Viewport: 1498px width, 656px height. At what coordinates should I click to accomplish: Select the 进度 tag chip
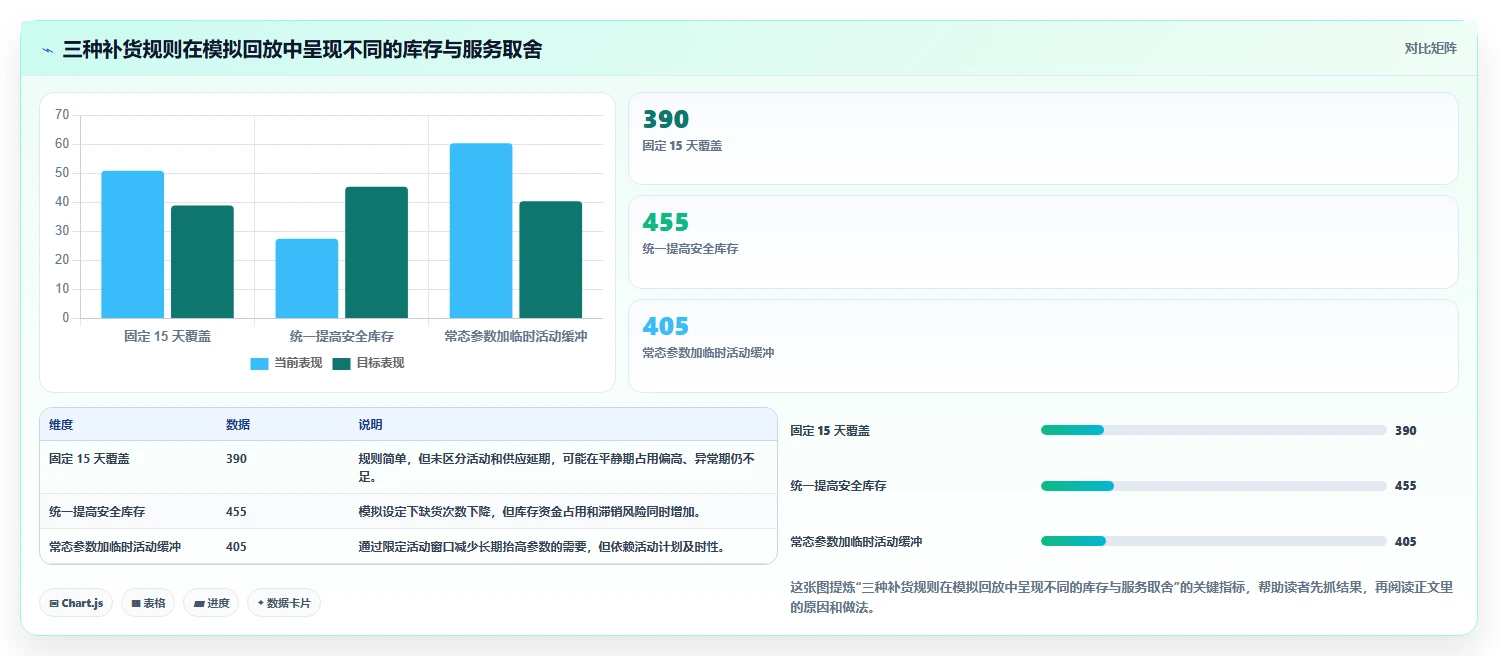tap(211, 603)
